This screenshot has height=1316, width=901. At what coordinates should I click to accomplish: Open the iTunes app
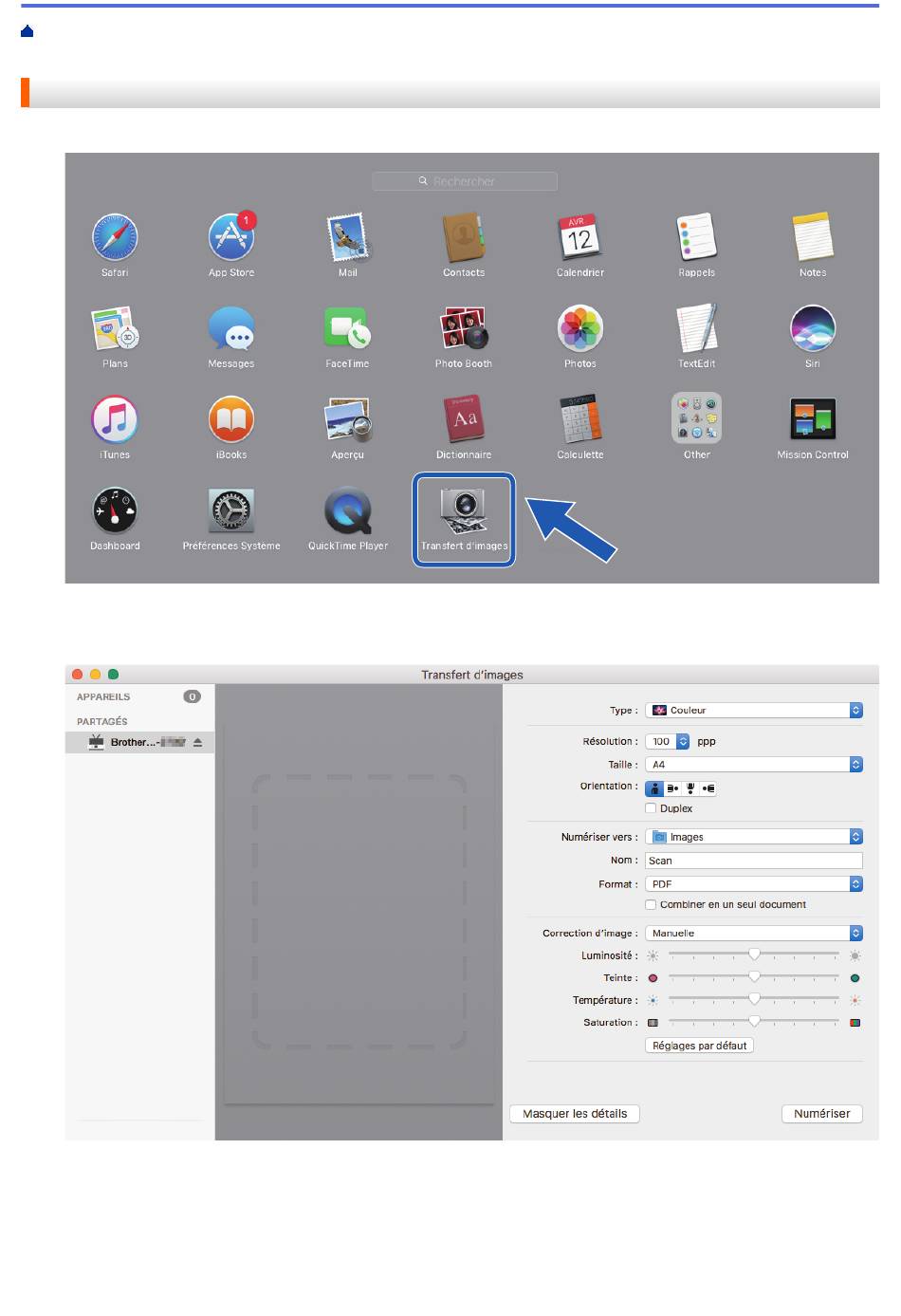[115, 419]
